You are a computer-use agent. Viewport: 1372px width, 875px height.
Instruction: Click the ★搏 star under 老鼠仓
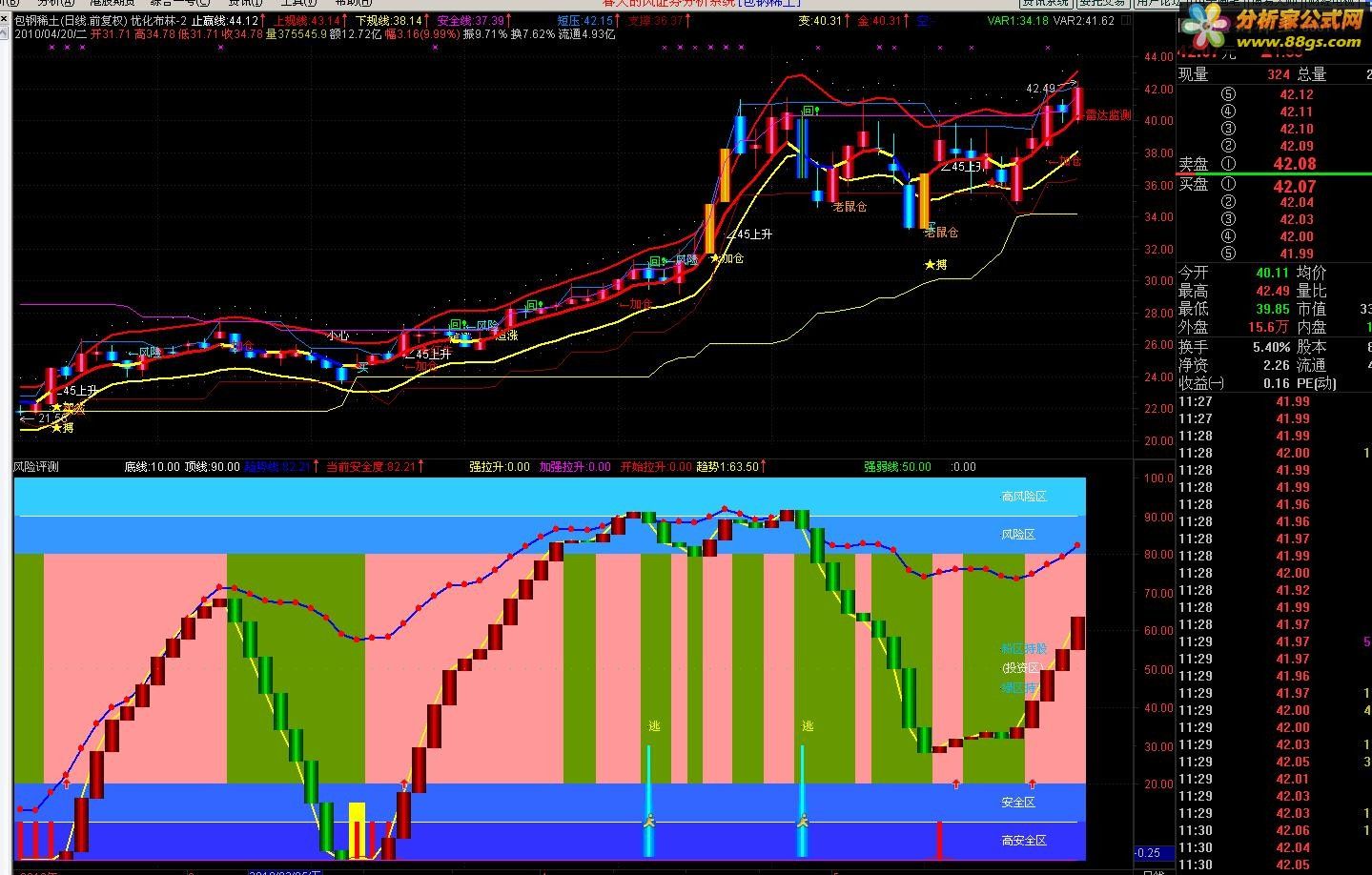pyautogui.click(x=935, y=265)
